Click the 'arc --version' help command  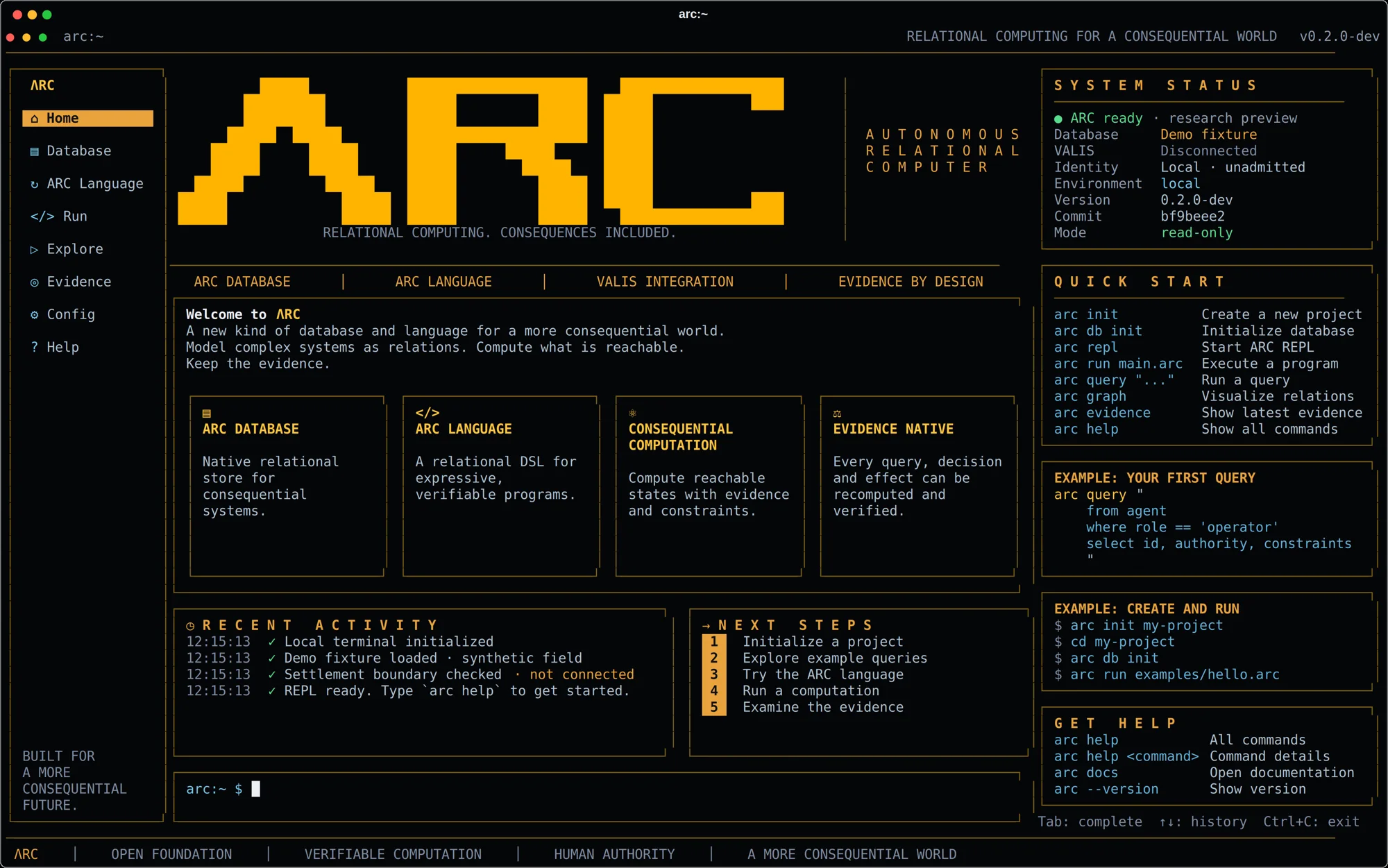[1106, 789]
